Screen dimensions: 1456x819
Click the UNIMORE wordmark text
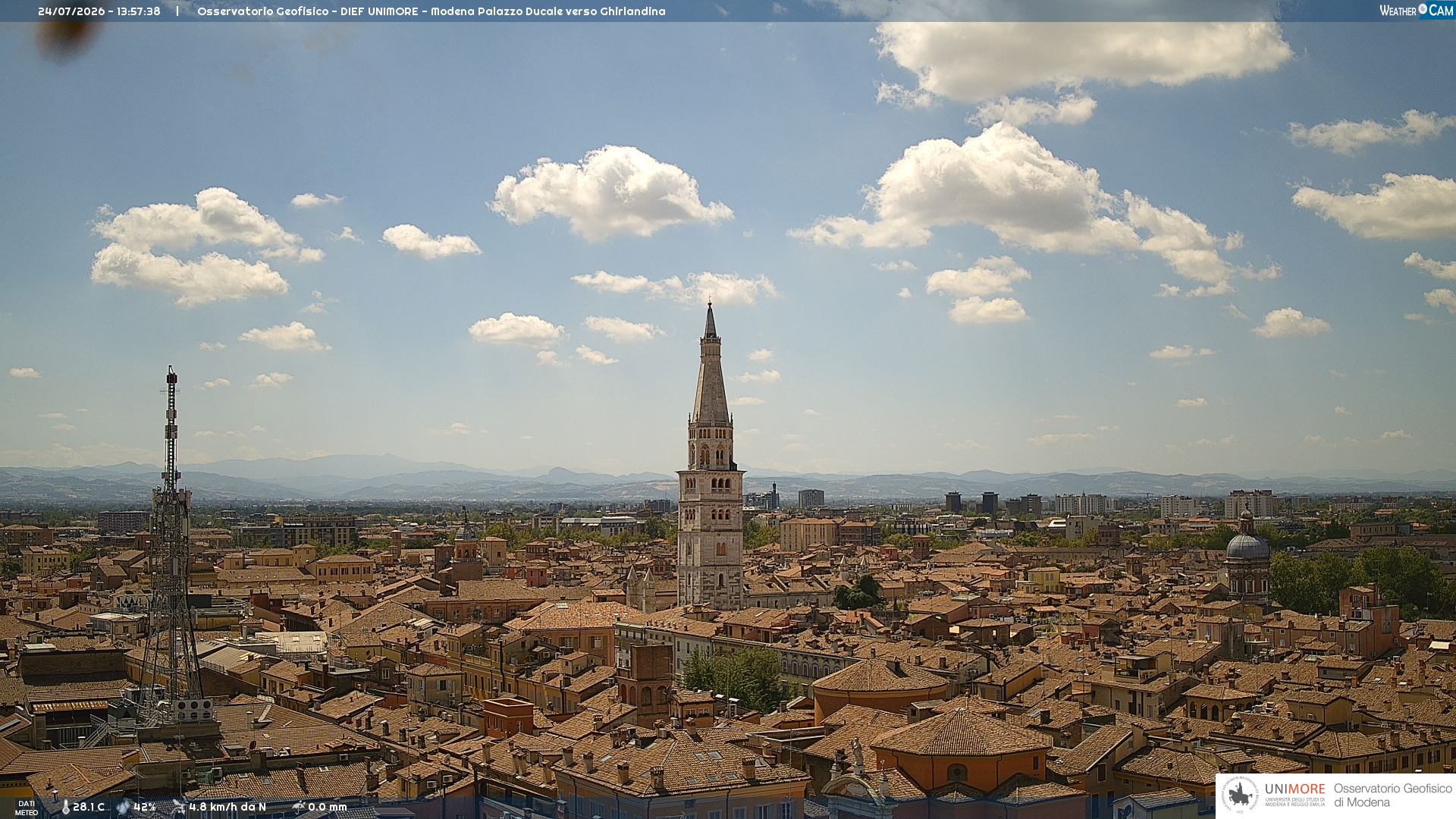click(x=1294, y=789)
